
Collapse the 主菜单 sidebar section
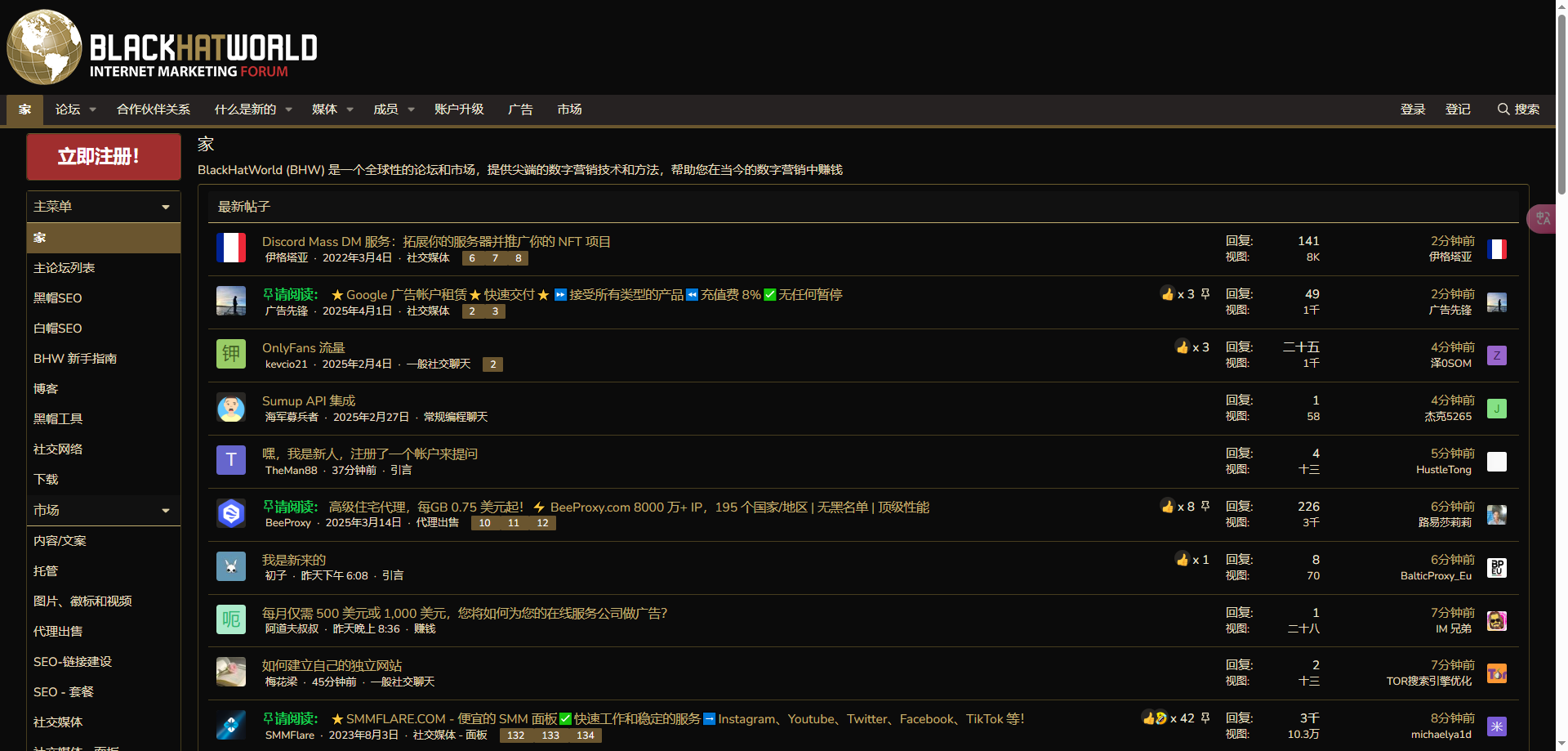[x=165, y=206]
